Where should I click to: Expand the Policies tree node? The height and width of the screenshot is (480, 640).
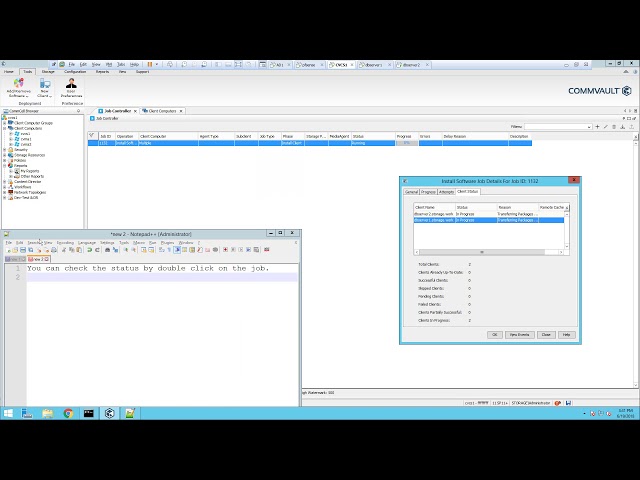click(5, 160)
